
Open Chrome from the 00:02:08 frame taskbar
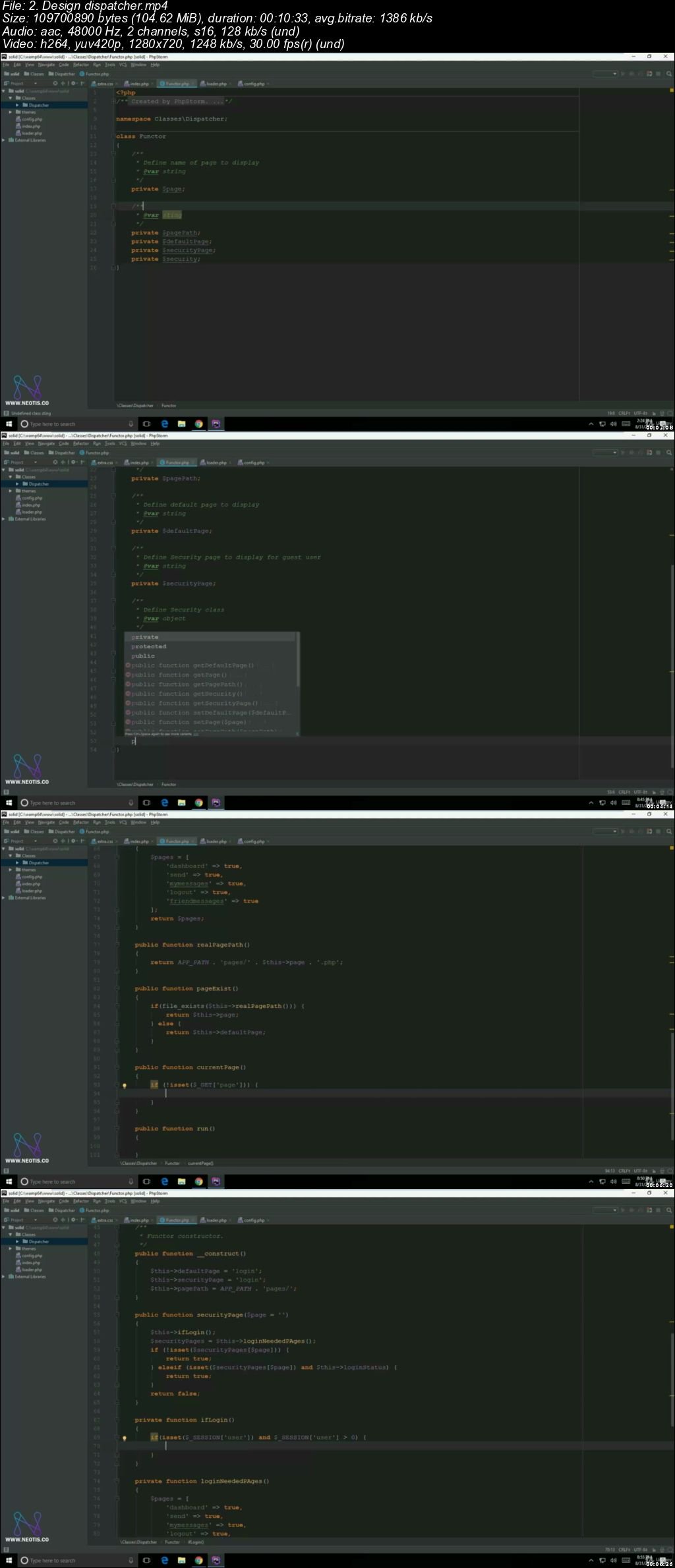click(x=198, y=424)
